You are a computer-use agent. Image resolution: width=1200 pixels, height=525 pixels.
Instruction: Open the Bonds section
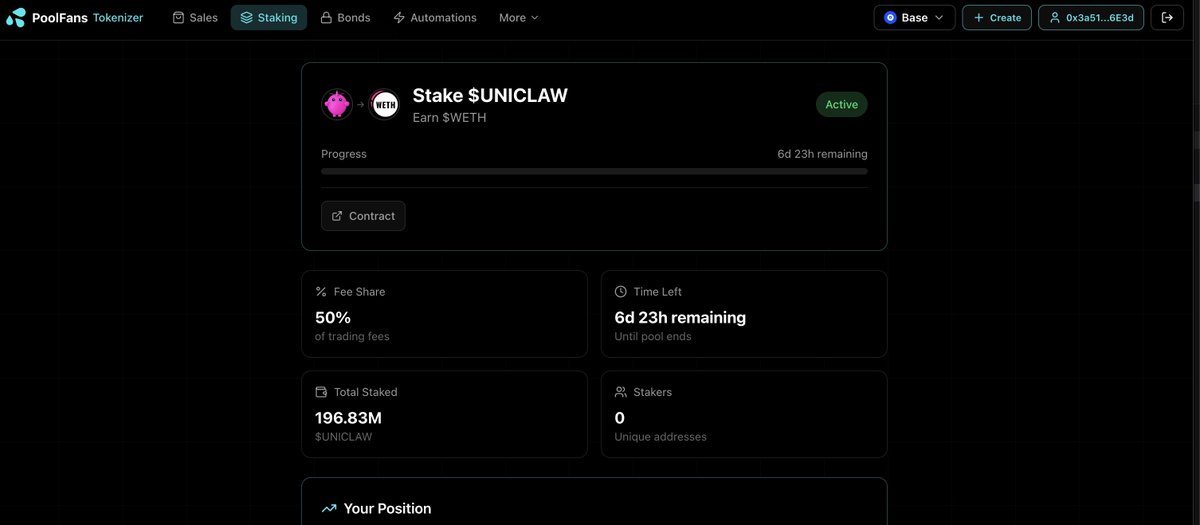point(345,17)
